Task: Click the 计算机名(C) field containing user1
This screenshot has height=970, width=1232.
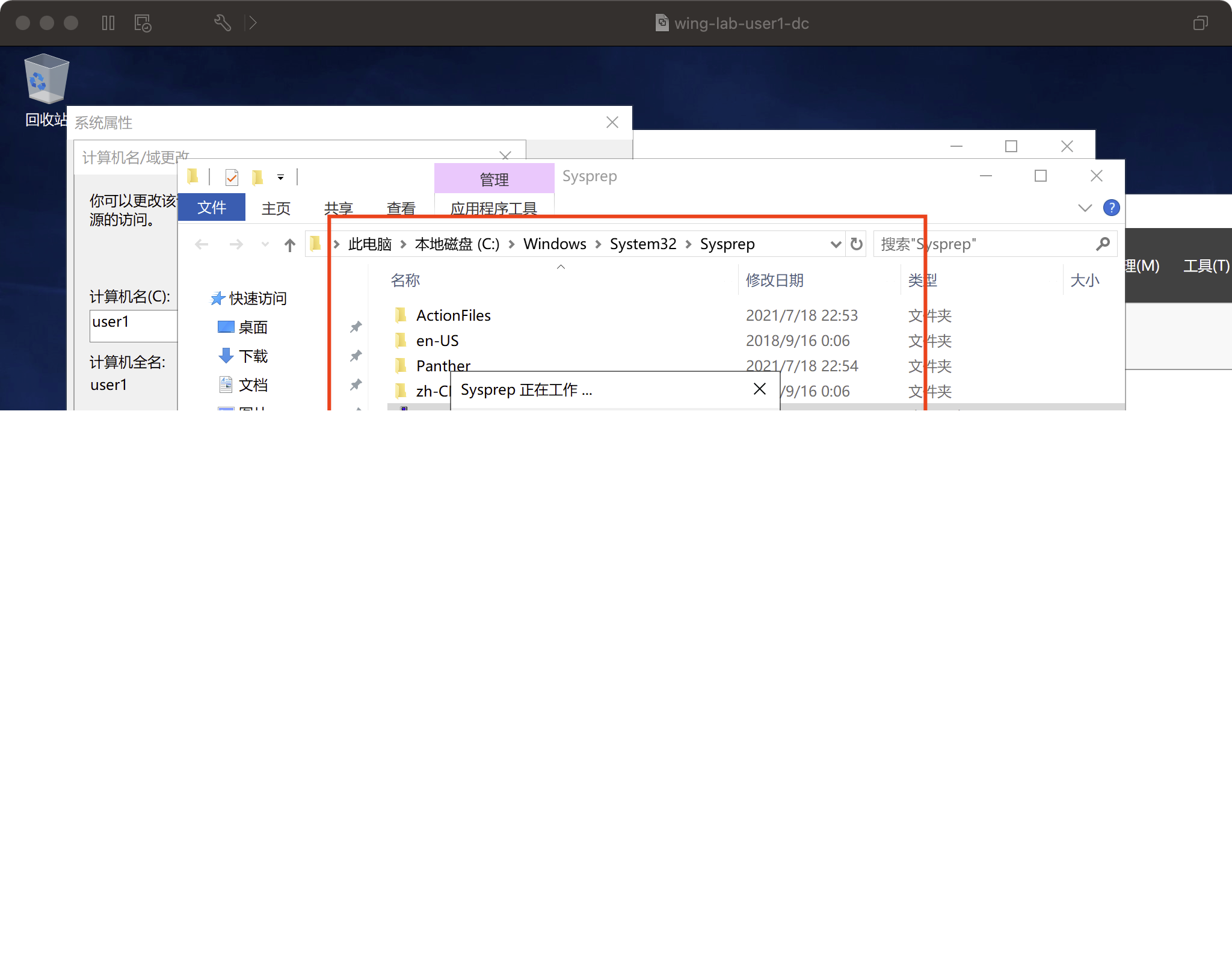Action: coord(134,326)
